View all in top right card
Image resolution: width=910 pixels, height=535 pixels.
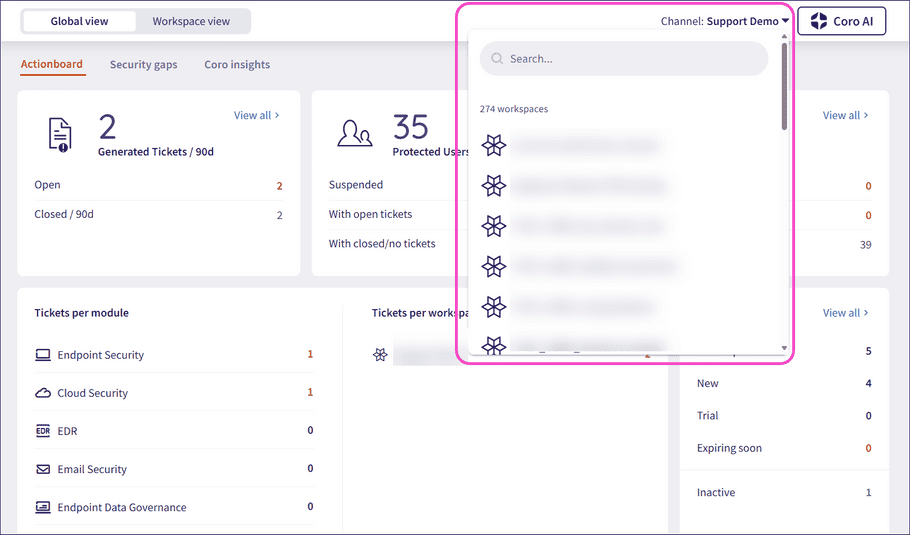[845, 115]
